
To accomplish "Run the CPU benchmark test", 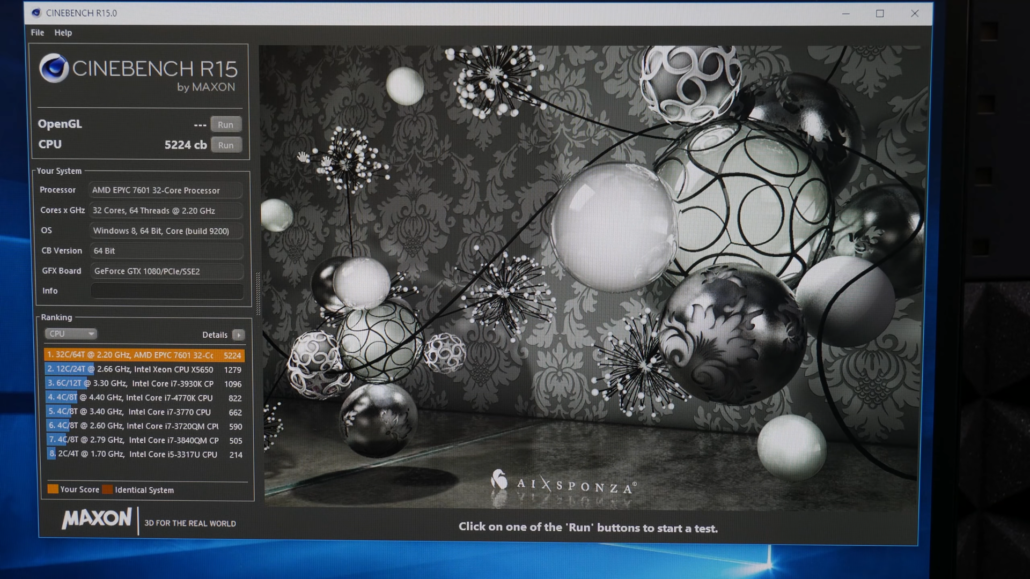I will 226,145.
